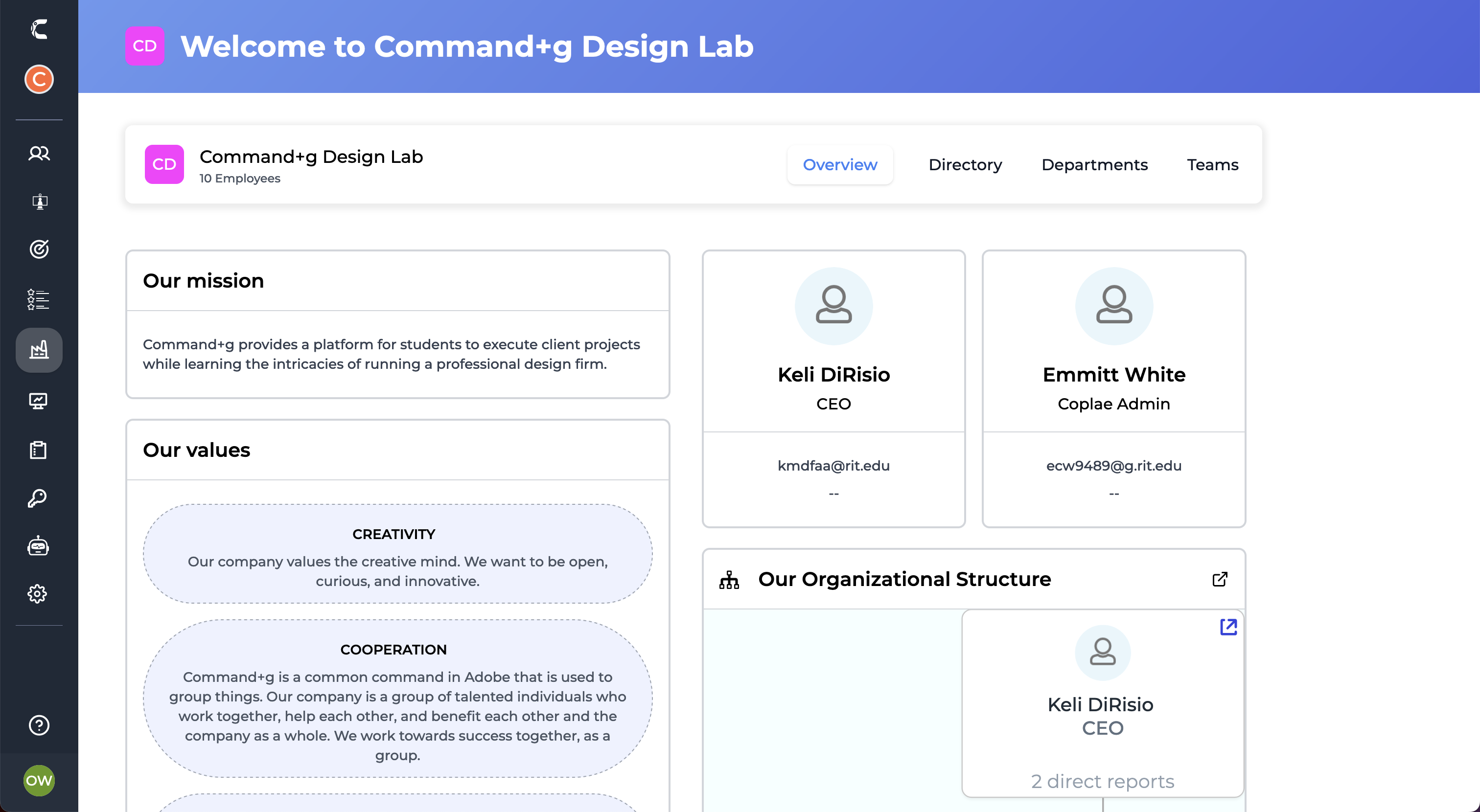Open the presenter board sidebar icon
Viewport: 1480px width, 812px height.
39,202
